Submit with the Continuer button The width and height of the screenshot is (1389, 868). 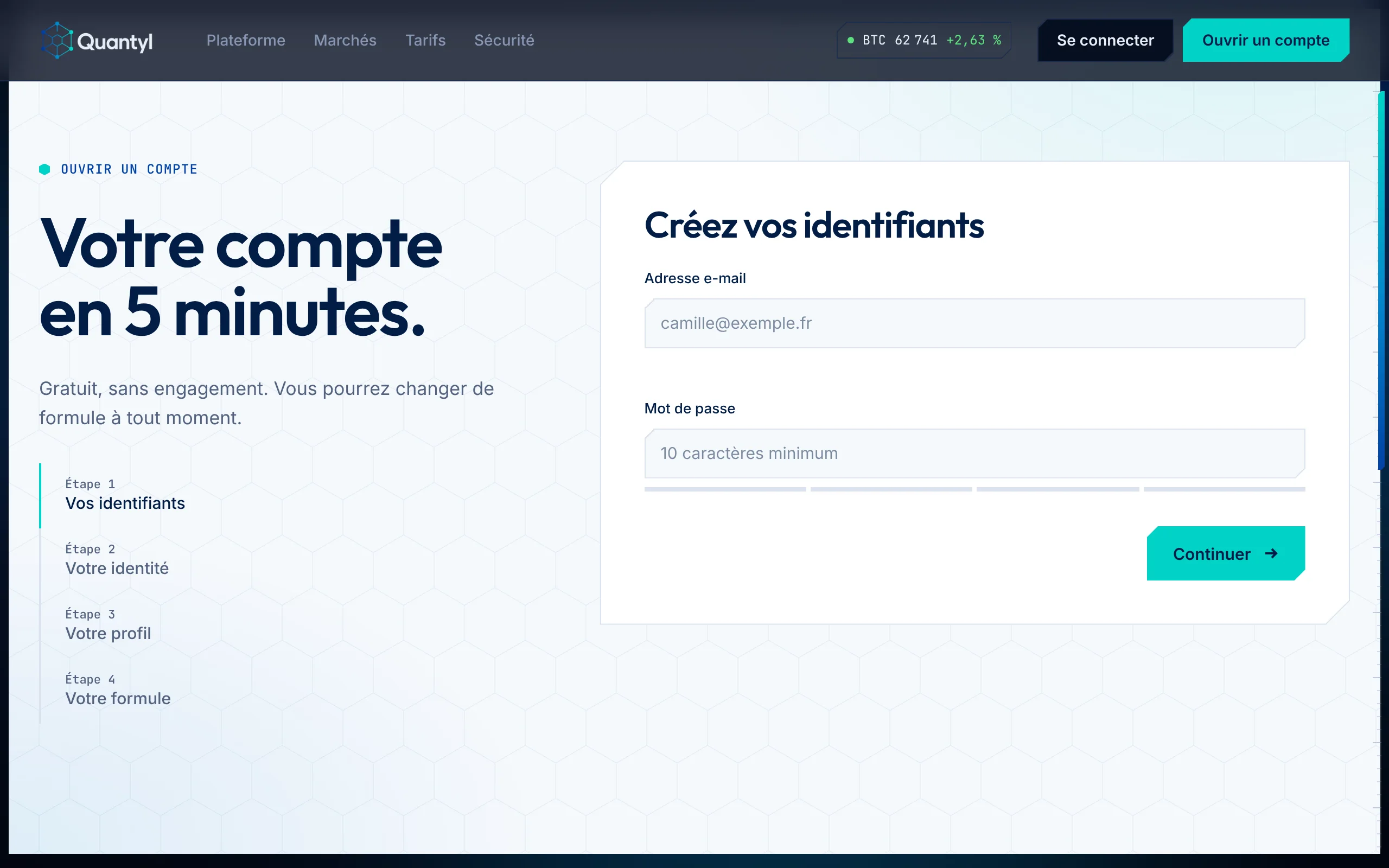coord(1226,553)
